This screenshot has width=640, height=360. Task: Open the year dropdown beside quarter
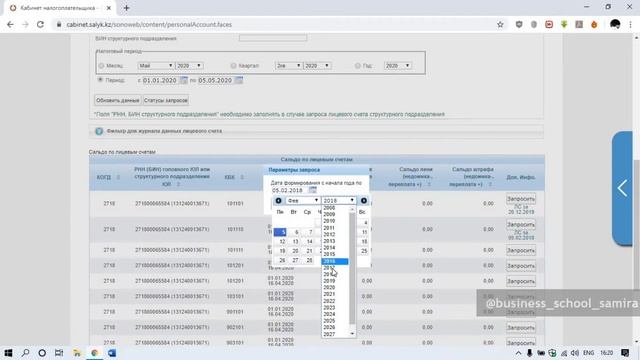click(x=317, y=66)
